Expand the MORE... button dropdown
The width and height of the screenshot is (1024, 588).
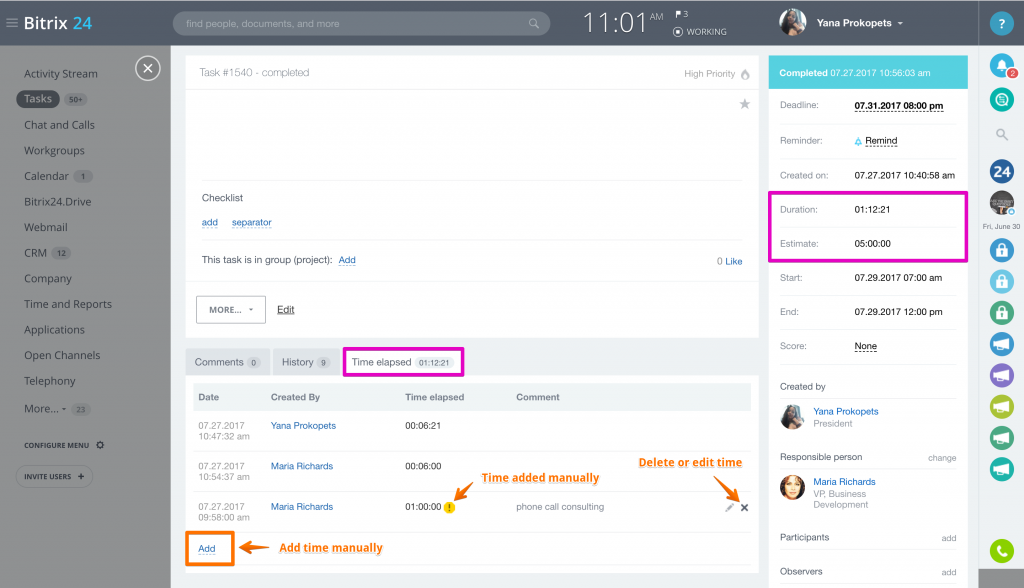click(x=231, y=310)
